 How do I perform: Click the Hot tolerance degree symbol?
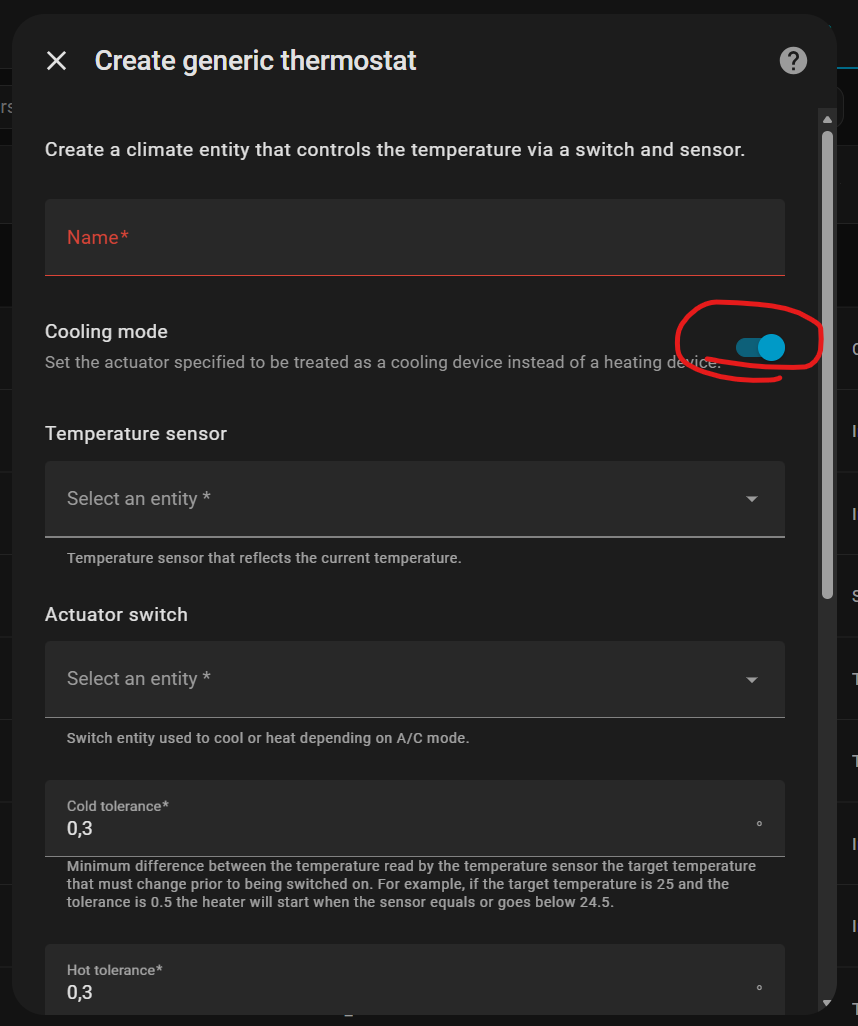coord(759,989)
